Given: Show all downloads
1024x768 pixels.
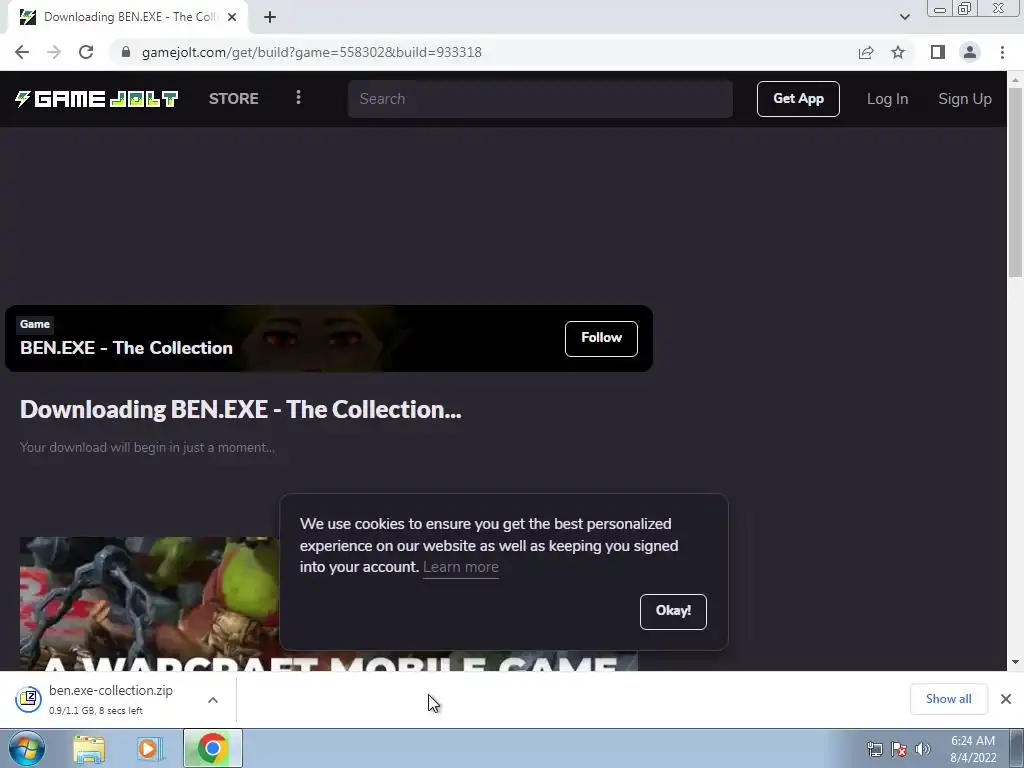Looking at the screenshot, I should pyautogui.click(x=948, y=699).
